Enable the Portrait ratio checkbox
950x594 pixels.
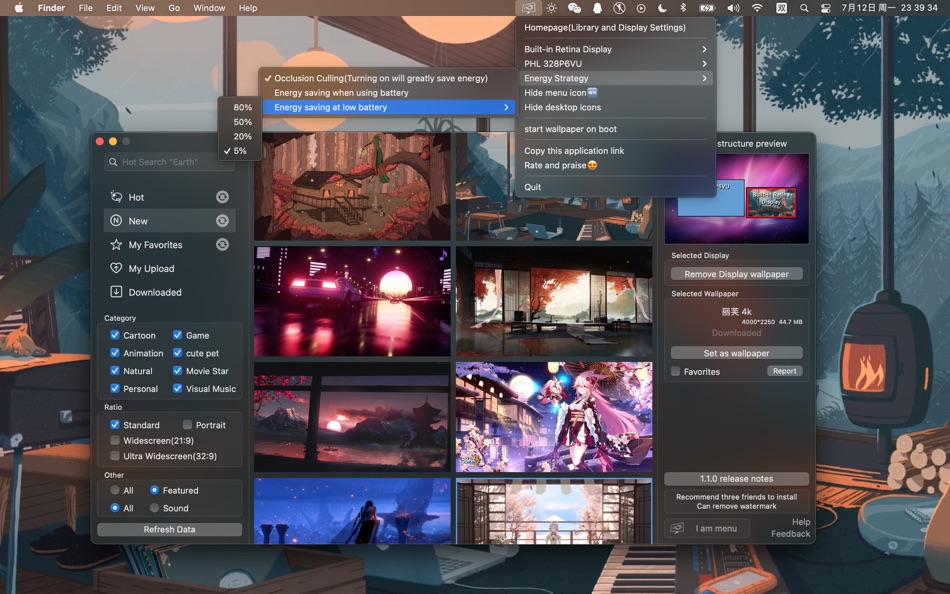point(188,424)
